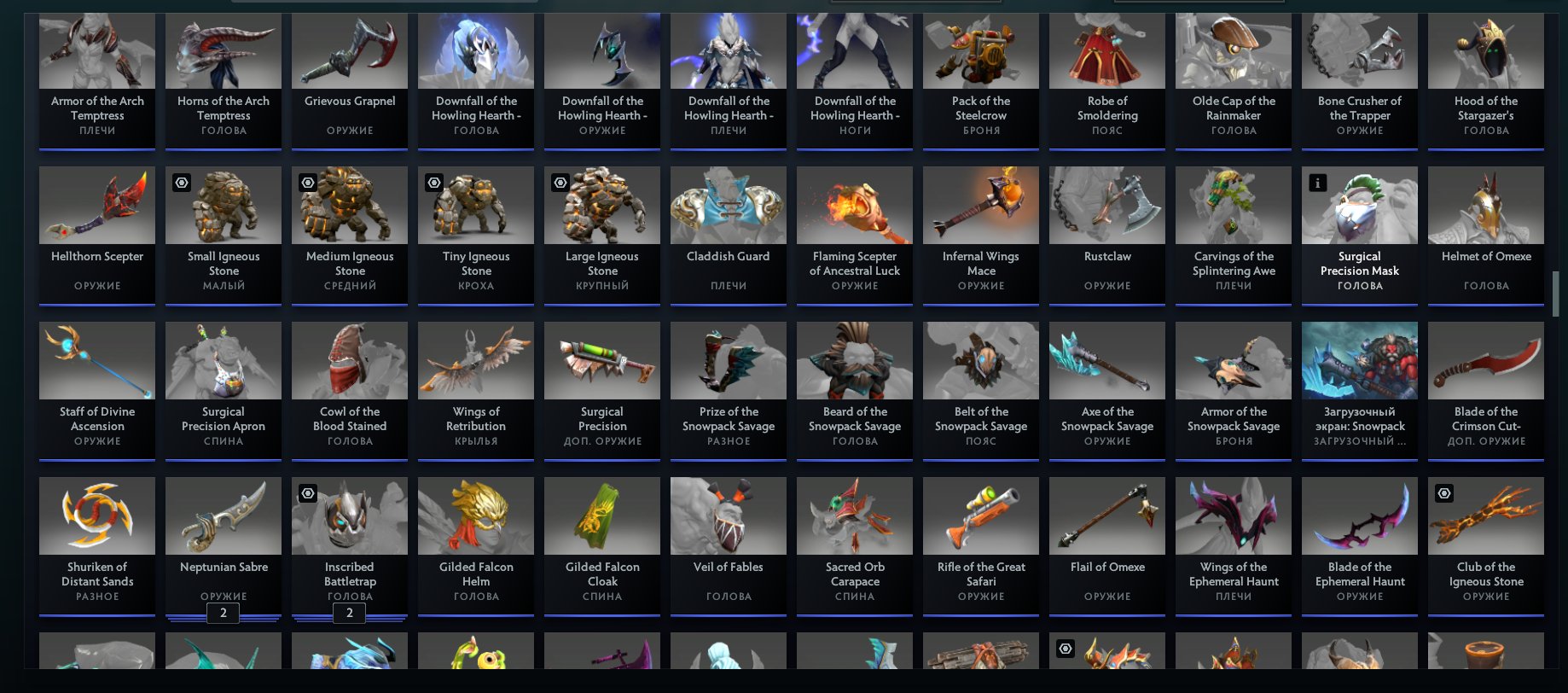This screenshot has height=693, width=1568.
Task: Select the Blade of the Ephemeral Haunt
Action: click(x=1360, y=546)
